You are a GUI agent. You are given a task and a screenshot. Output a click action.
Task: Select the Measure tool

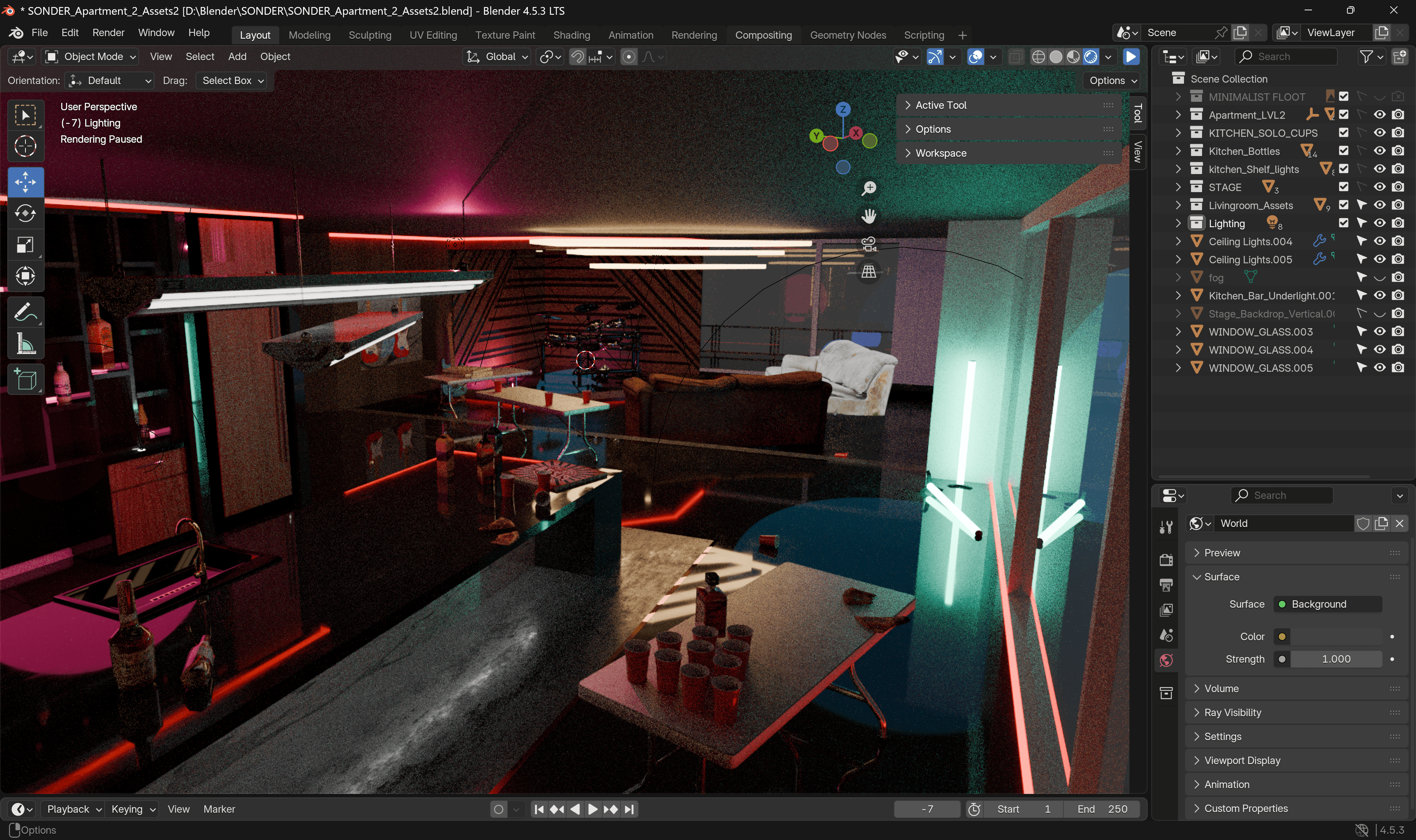point(25,344)
